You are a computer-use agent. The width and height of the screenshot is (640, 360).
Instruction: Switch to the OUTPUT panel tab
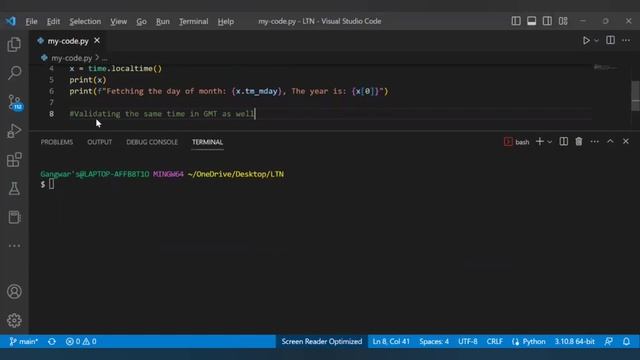(100, 142)
